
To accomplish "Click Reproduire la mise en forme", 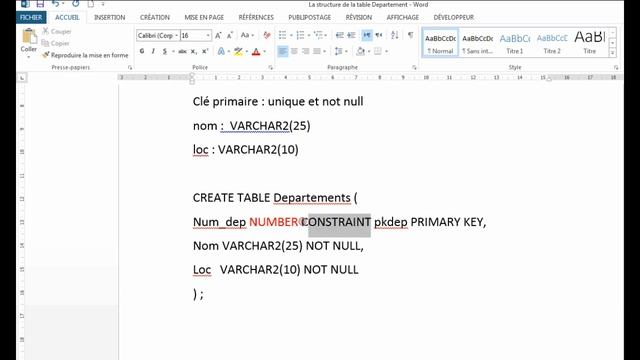I will click(x=85, y=55).
